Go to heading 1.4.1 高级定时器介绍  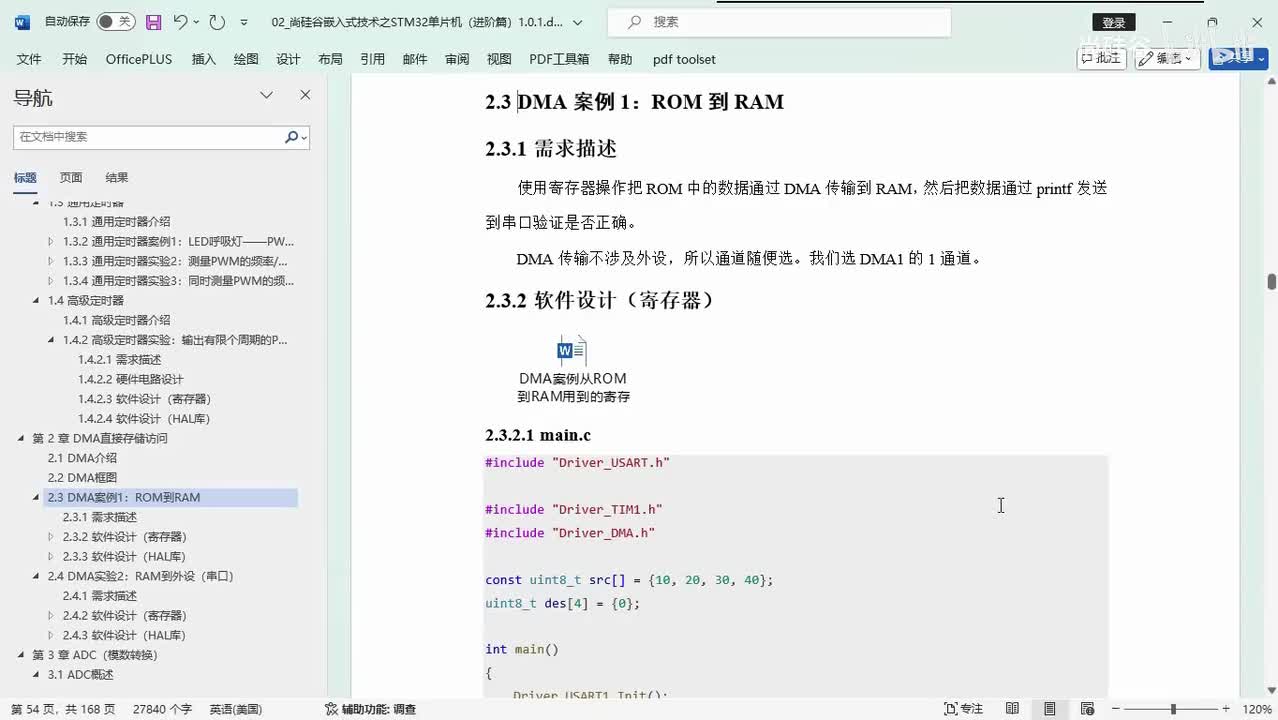pyautogui.click(x=117, y=320)
